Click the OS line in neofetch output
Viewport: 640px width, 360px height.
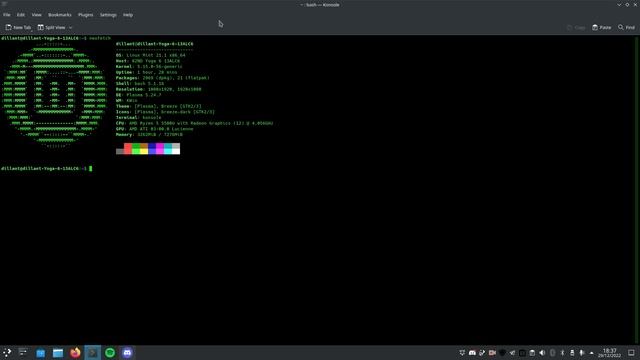(151, 55)
